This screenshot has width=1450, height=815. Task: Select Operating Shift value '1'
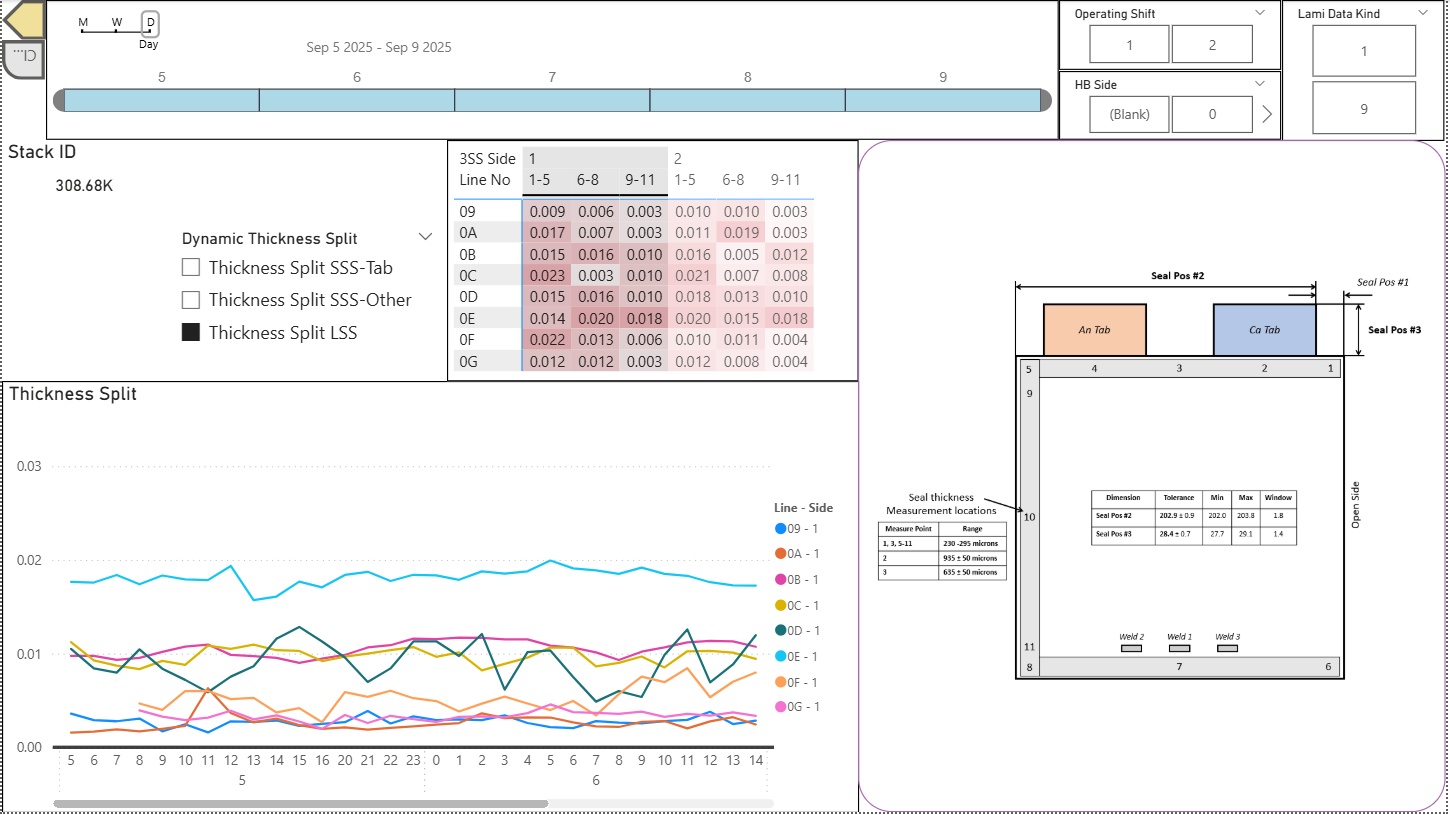point(1128,44)
